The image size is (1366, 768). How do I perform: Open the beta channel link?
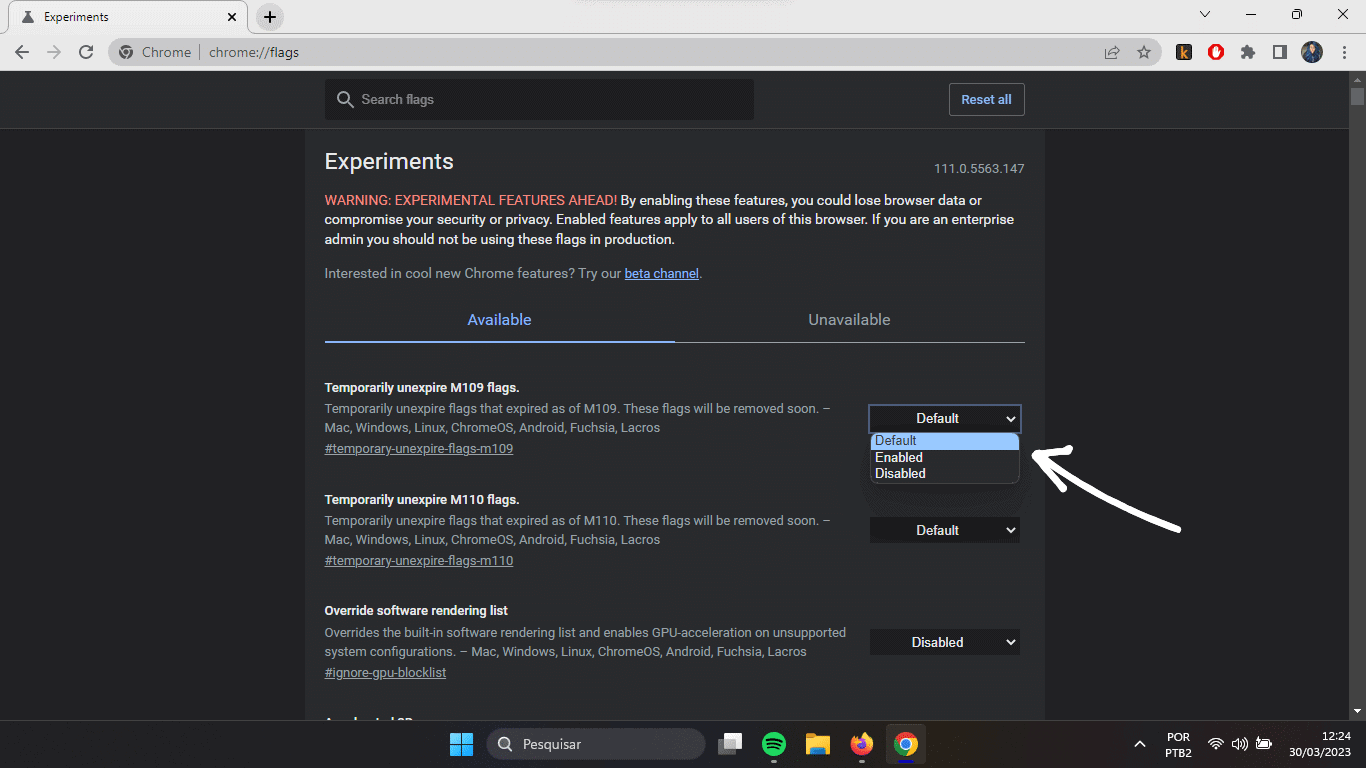pyautogui.click(x=662, y=273)
